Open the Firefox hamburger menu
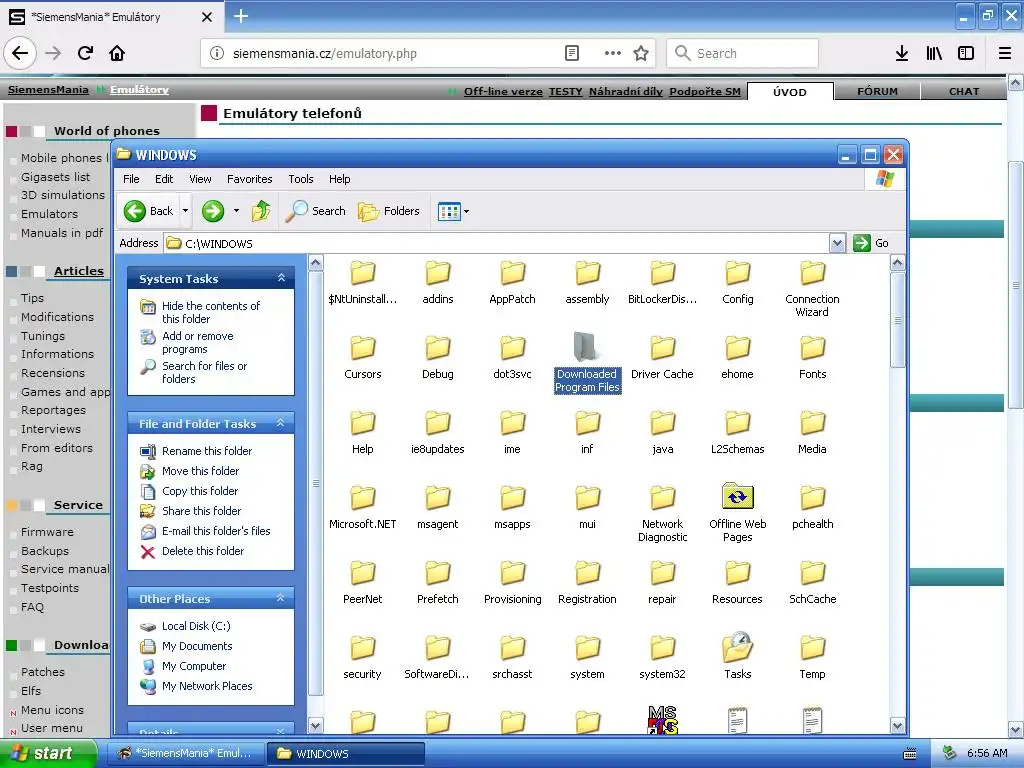This screenshot has width=1024, height=768. click(1005, 53)
